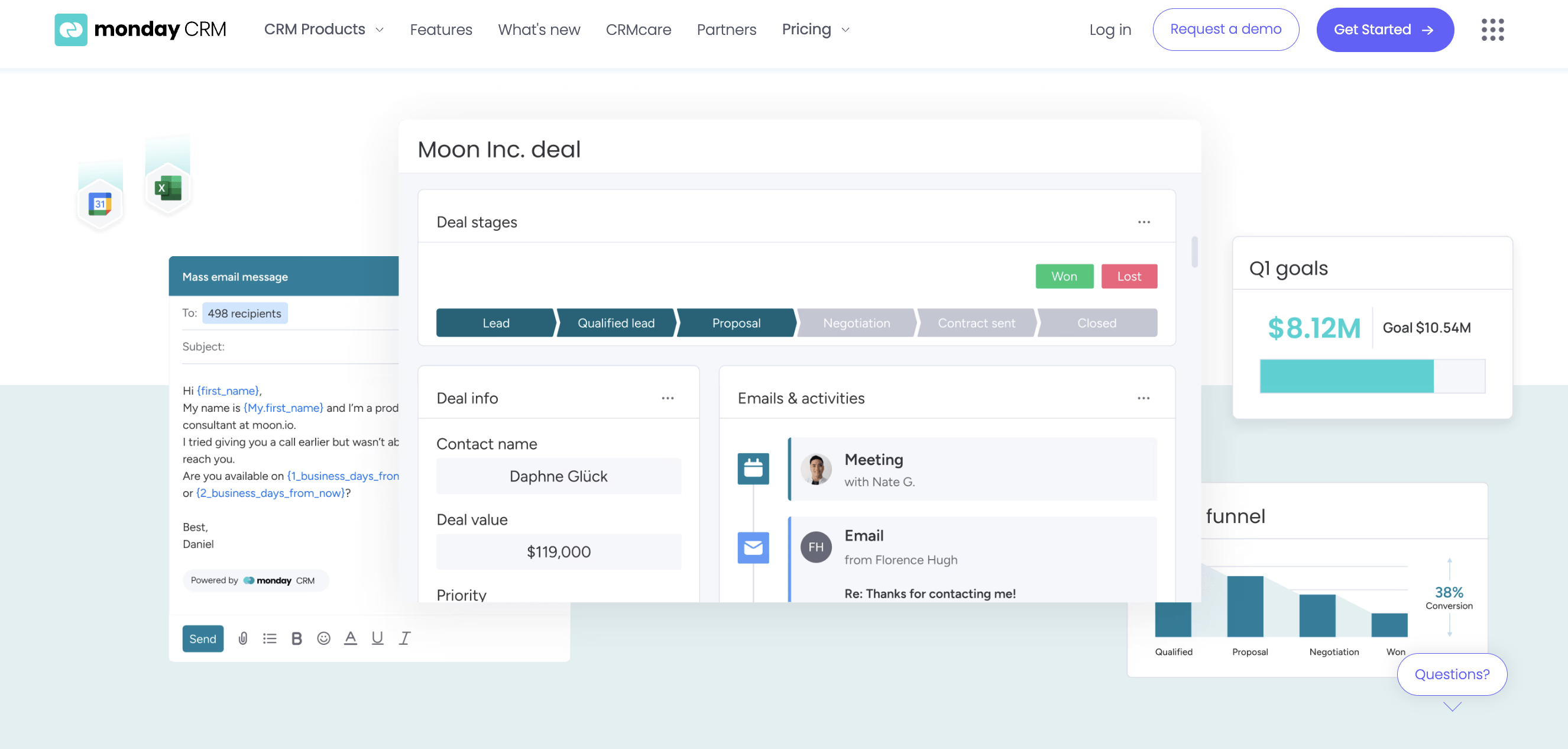This screenshot has height=749, width=1568.
Task: Select the Proposal deal stage
Action: (x=736, y=323)
